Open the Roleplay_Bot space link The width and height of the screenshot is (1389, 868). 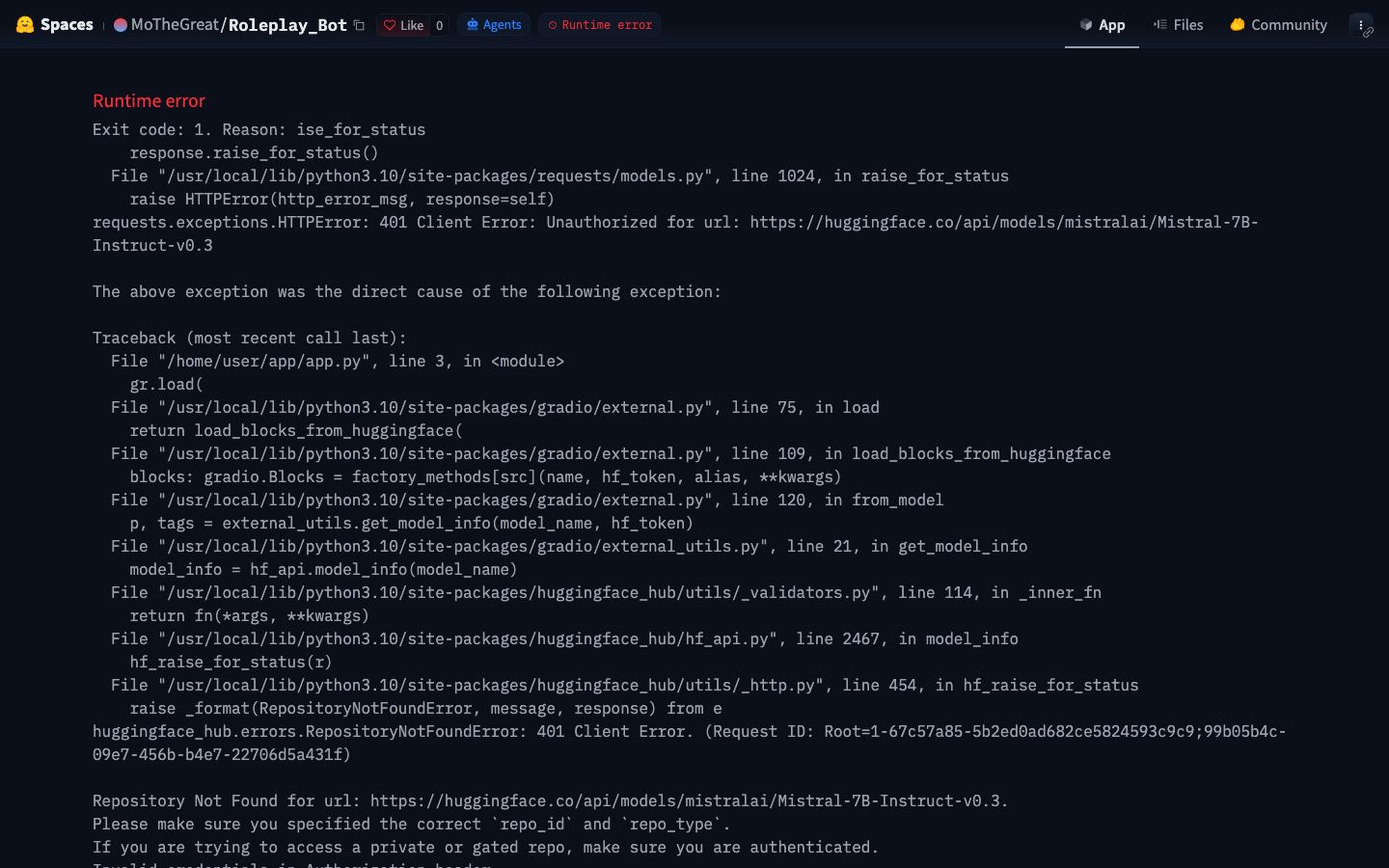click(x=287, y=25)
